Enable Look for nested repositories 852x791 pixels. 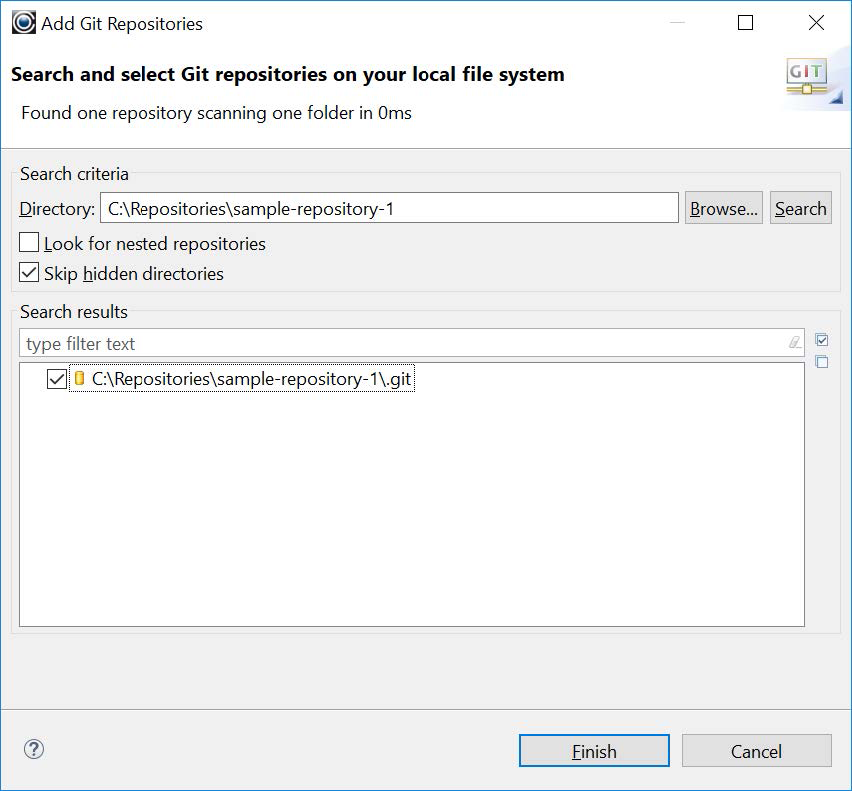tap(30, 243)
